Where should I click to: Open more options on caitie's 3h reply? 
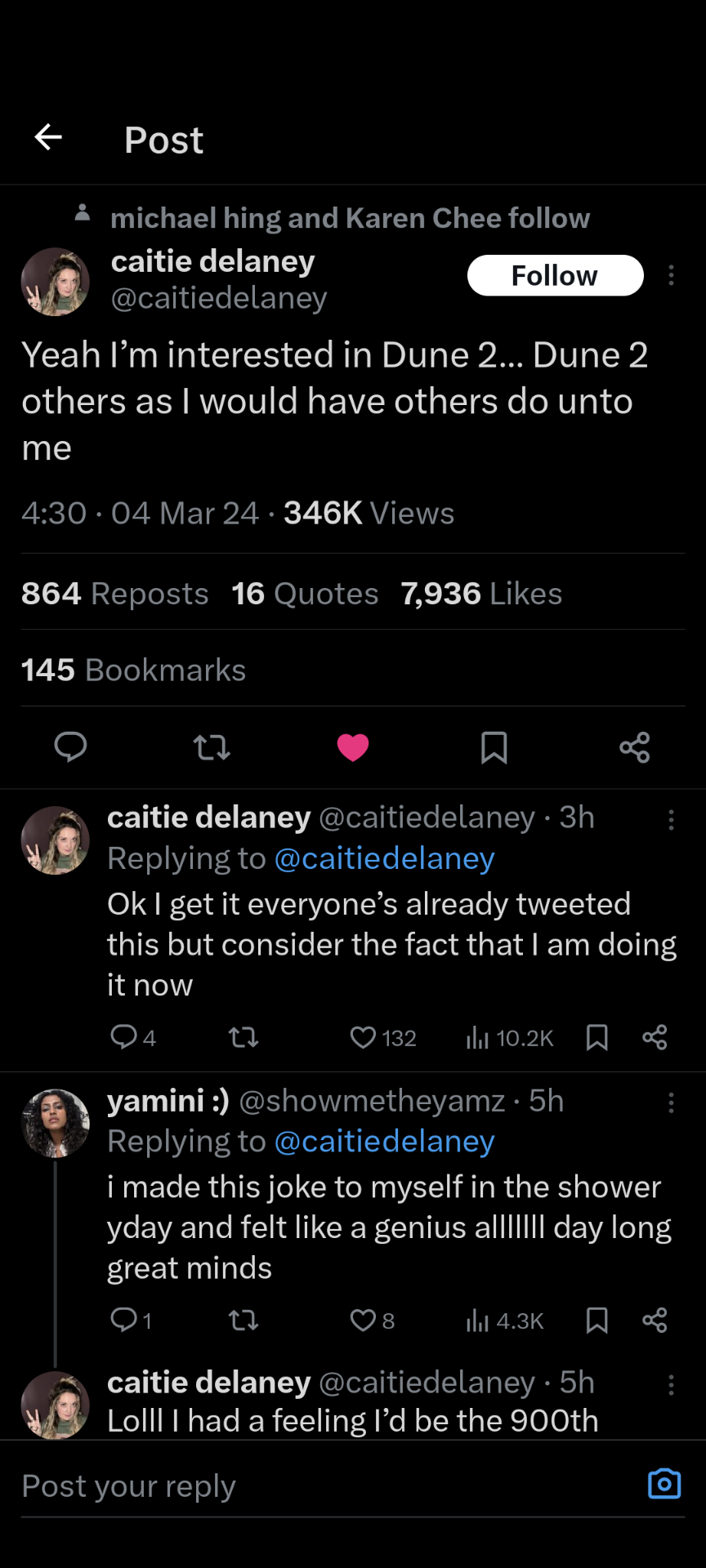click(671, 820)
